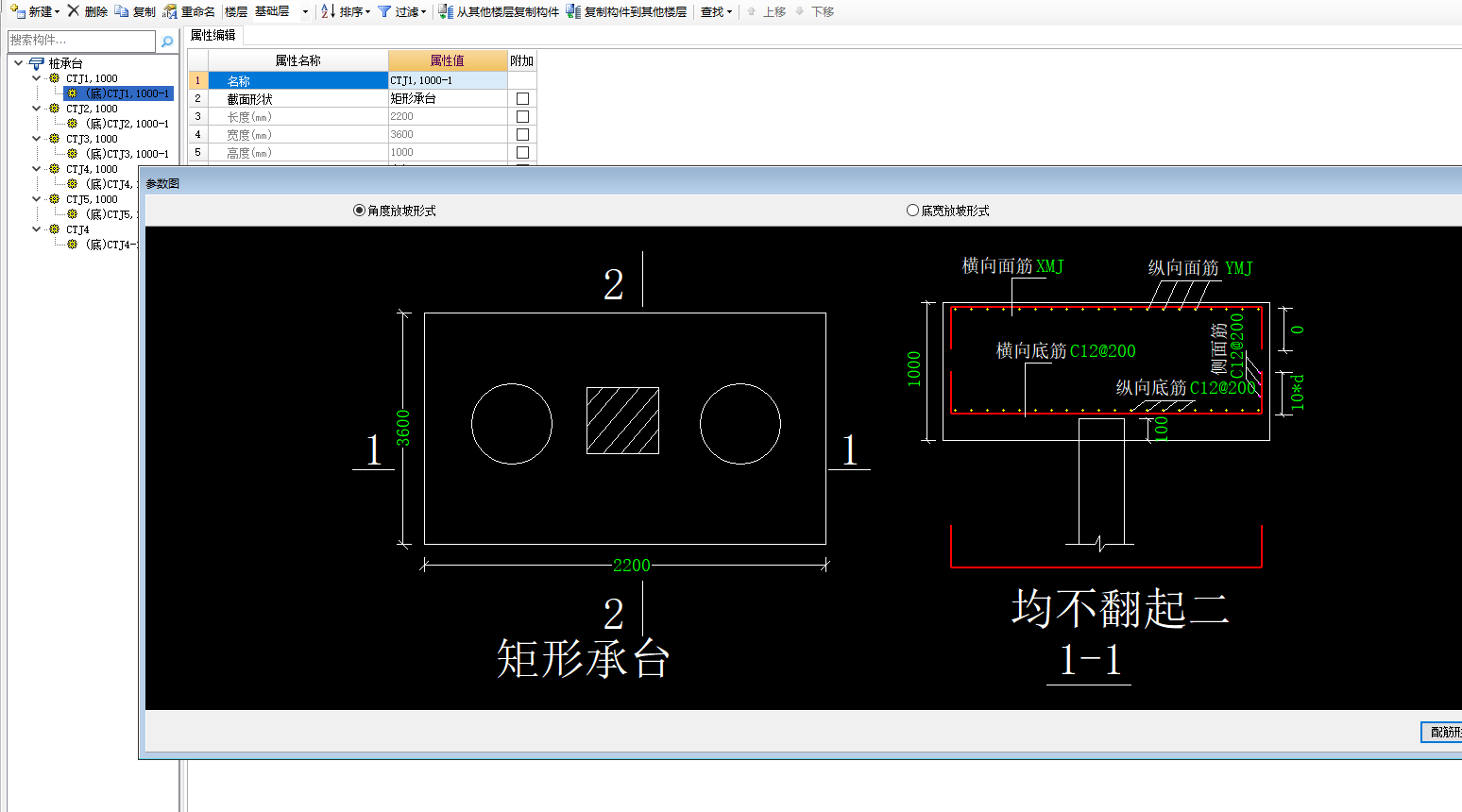Click the gear icon of CTJ2, 1000

(x=54, y=109)
